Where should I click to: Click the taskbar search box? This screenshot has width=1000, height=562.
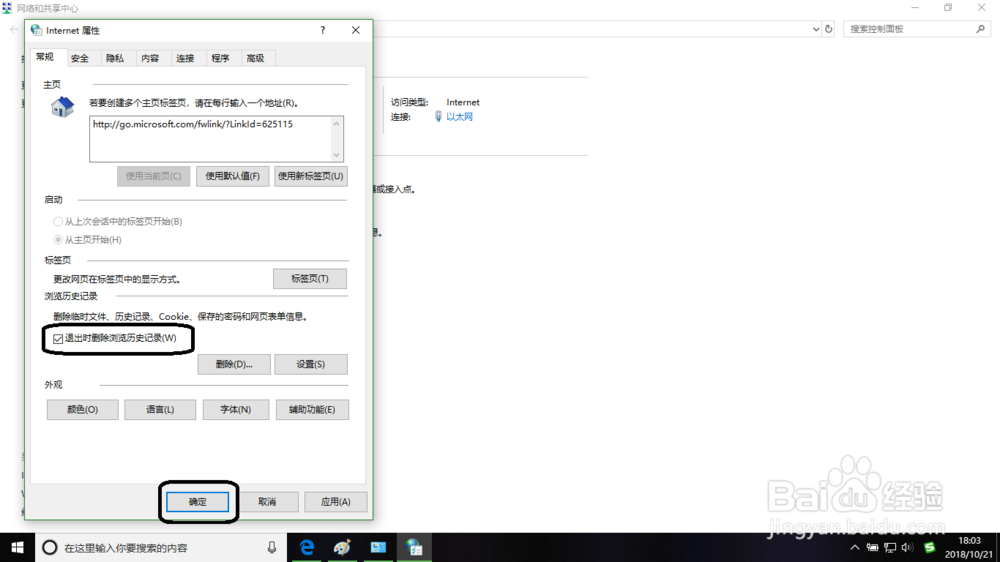(x=161, y=547)
